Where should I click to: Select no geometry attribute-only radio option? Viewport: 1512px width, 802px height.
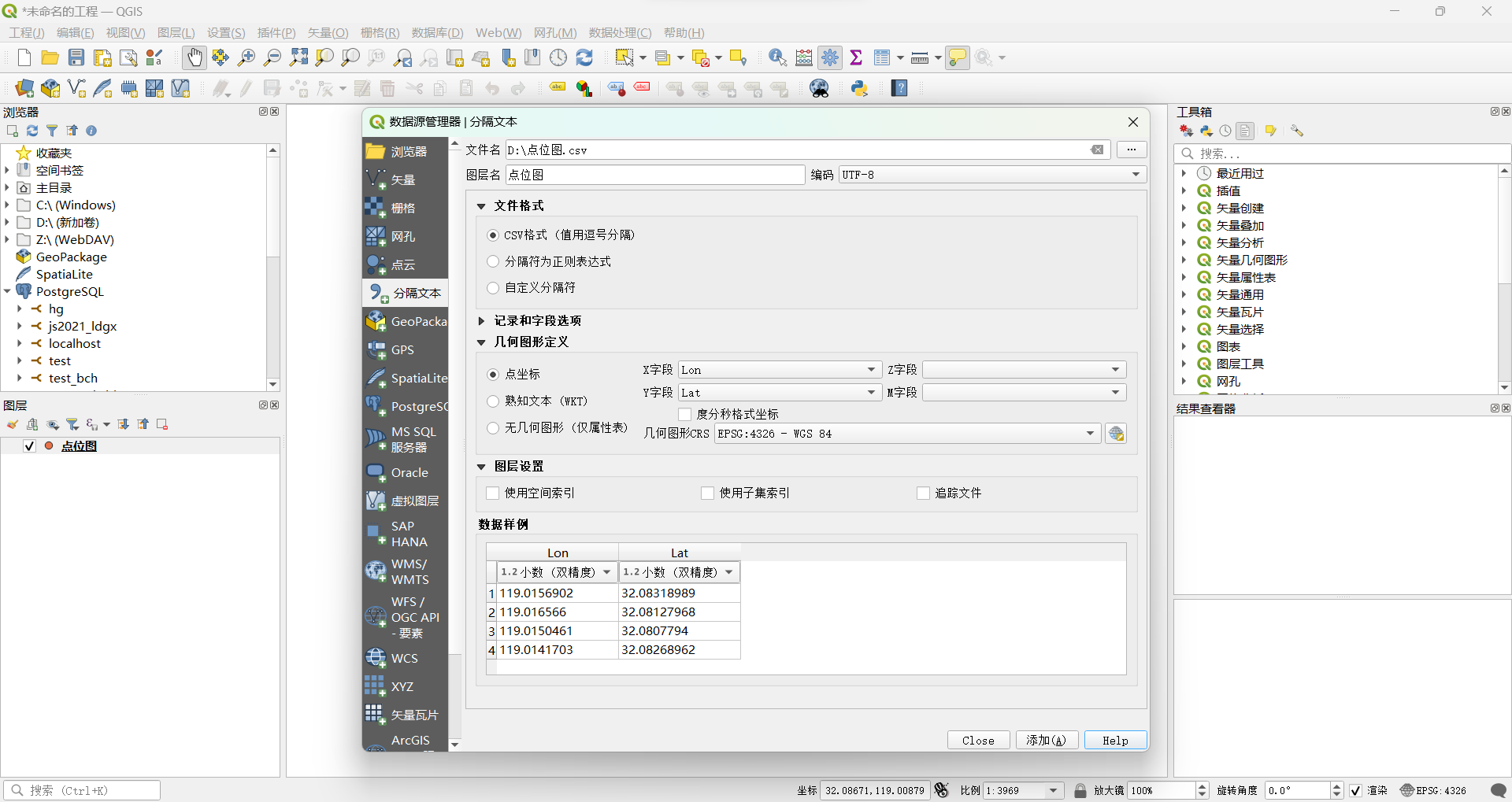click(x=493, y=428)
